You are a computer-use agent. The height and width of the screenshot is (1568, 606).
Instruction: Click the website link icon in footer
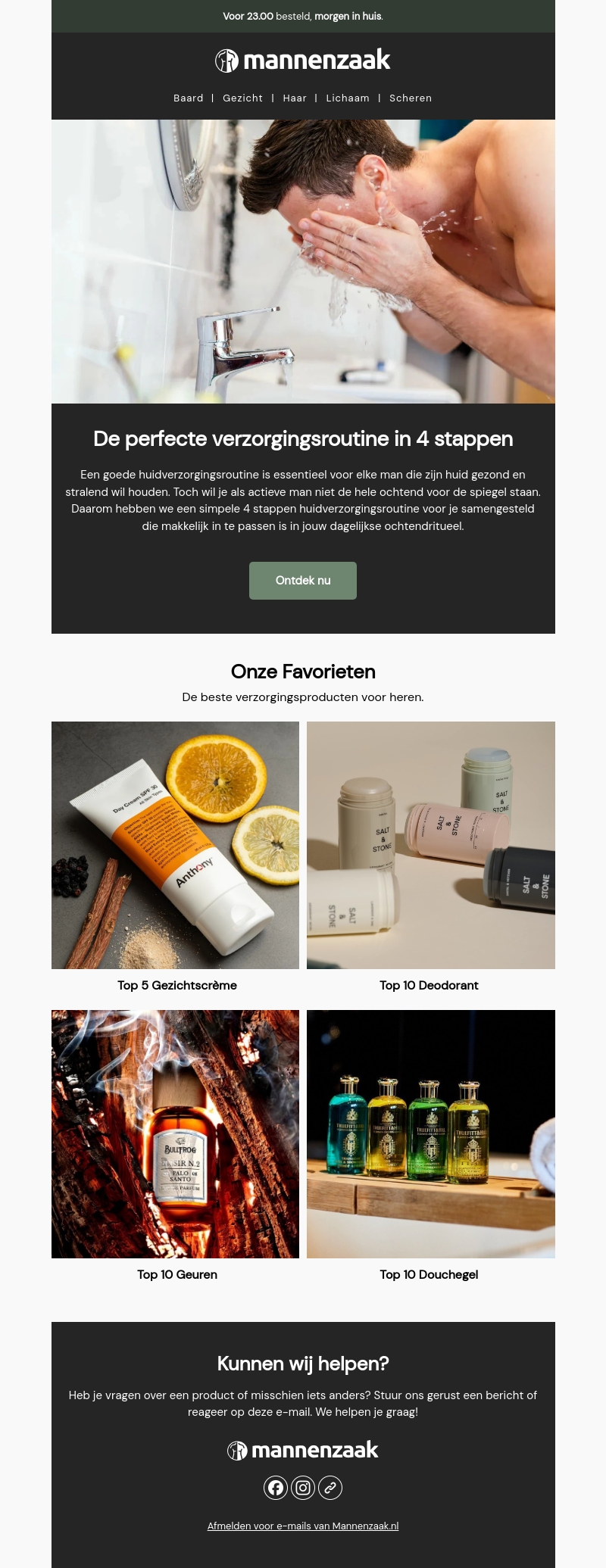330,1488
